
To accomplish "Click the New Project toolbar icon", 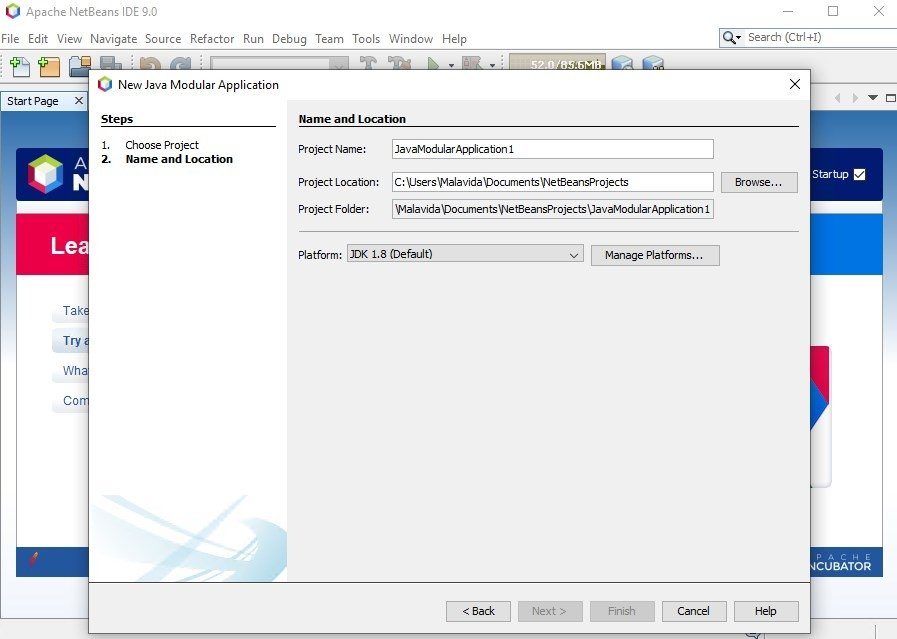I will 49,66.
